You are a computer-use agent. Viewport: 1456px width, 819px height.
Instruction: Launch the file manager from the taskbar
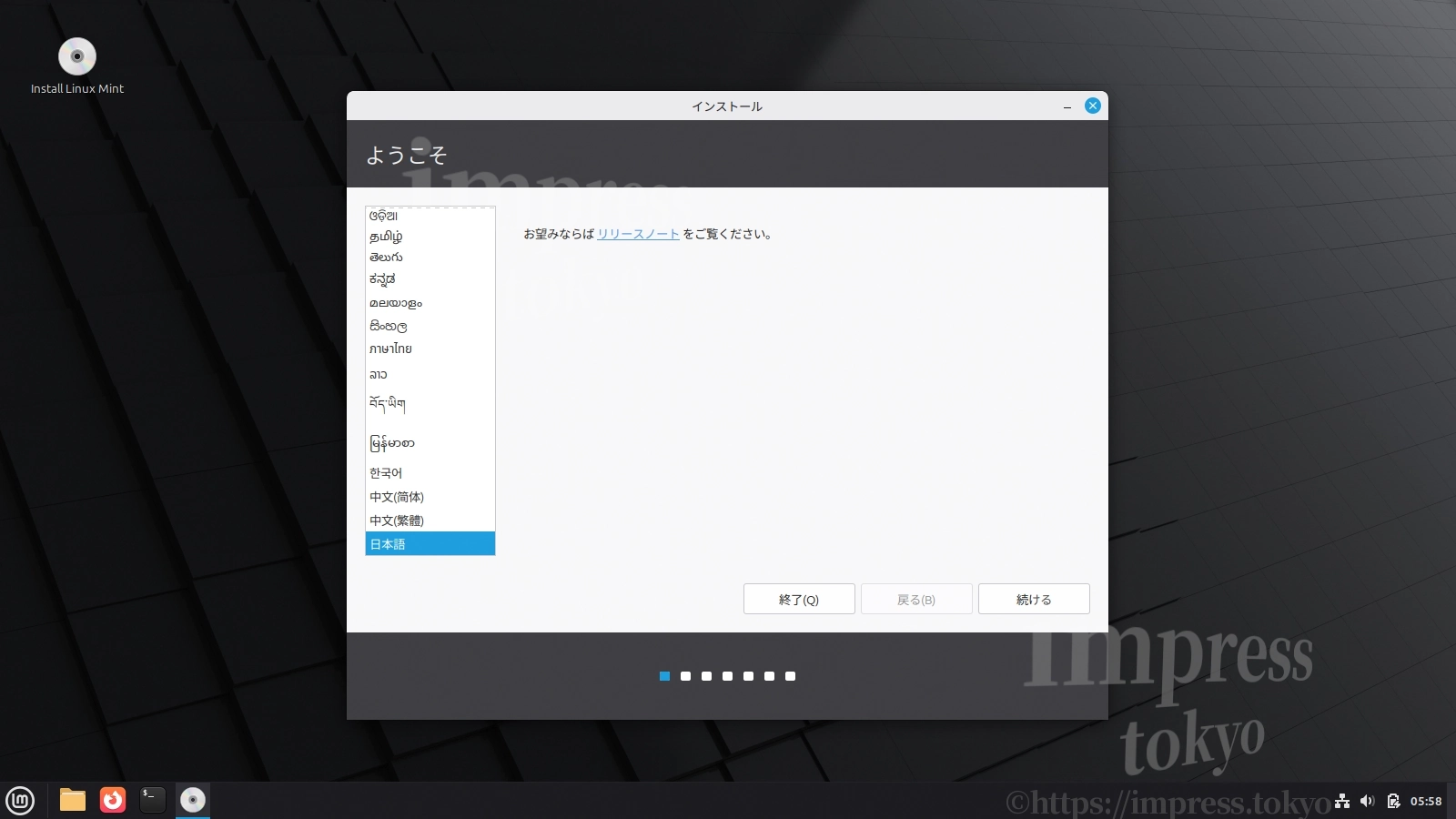click(x=73, y=800)
